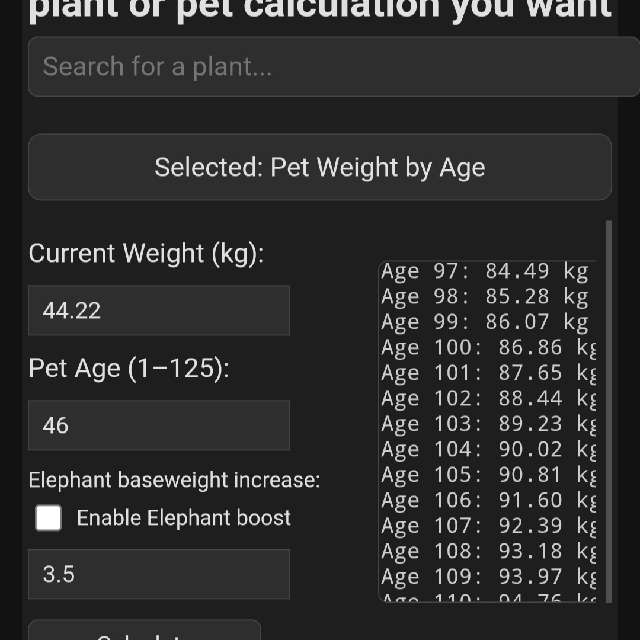This screenshot has height=640, width=640.
Task: Click the plant or pet calculation heading
Action: (x=320, y=10)
